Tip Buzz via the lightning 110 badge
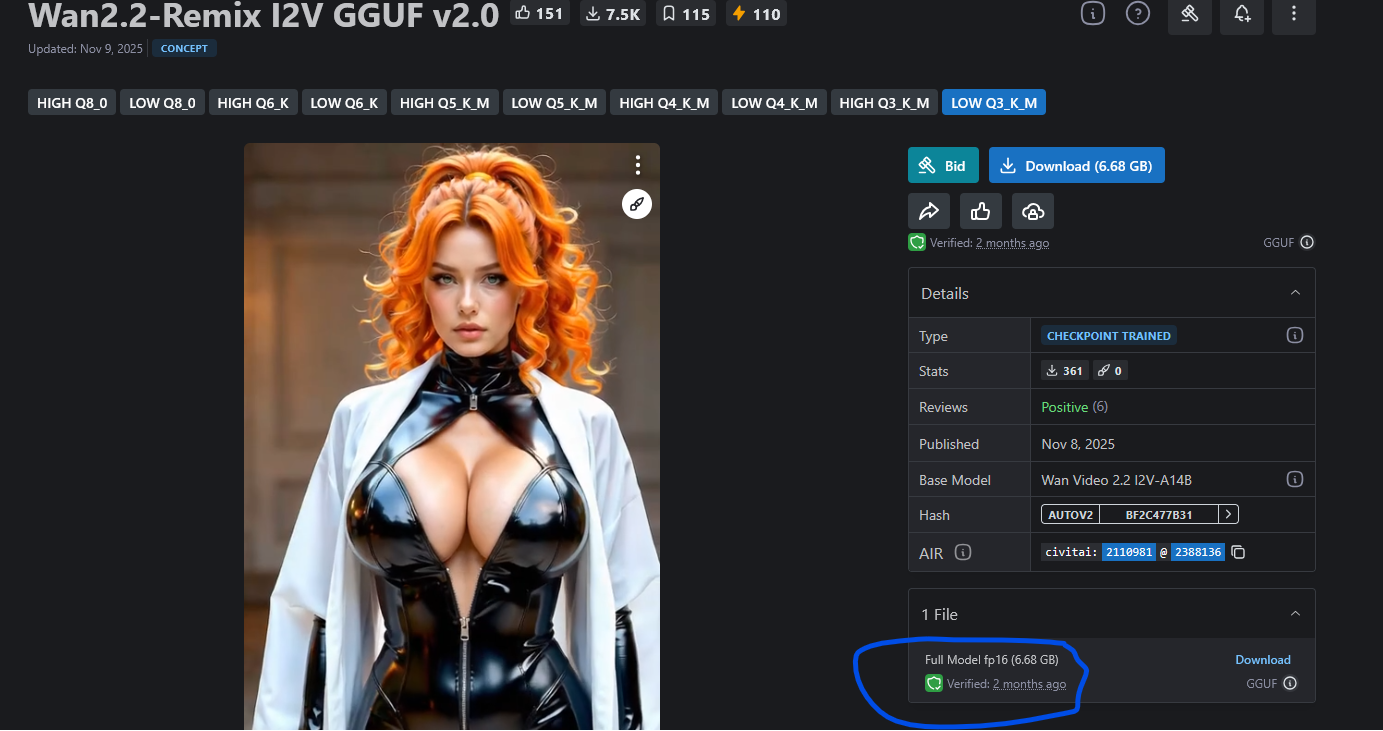The height and width of the screenshot is (731, 1383). click(756, 14)
